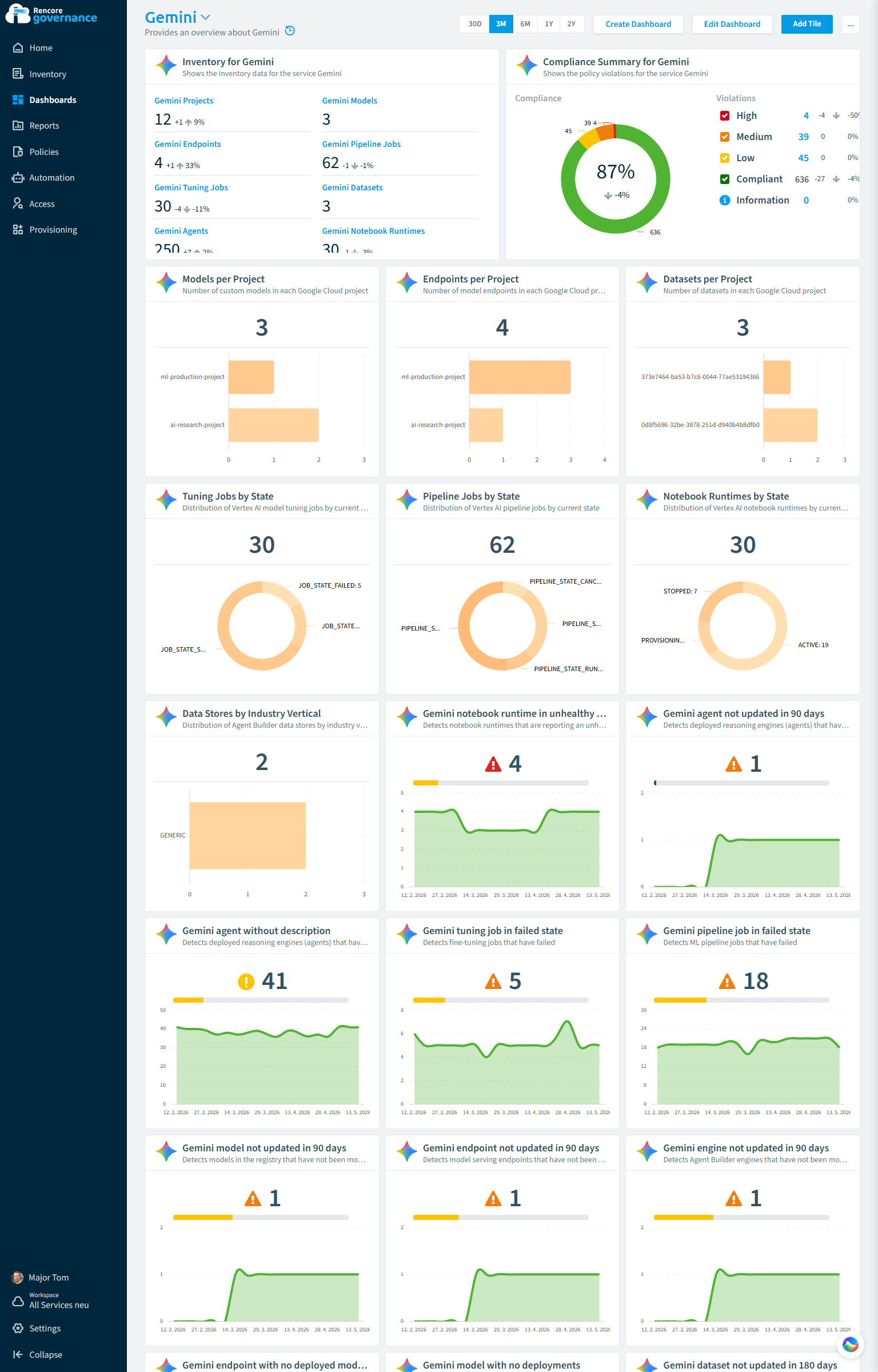Open the more options ellipsis menu
The height and width of the screenshot is (1372, 878).
(851, 24)
